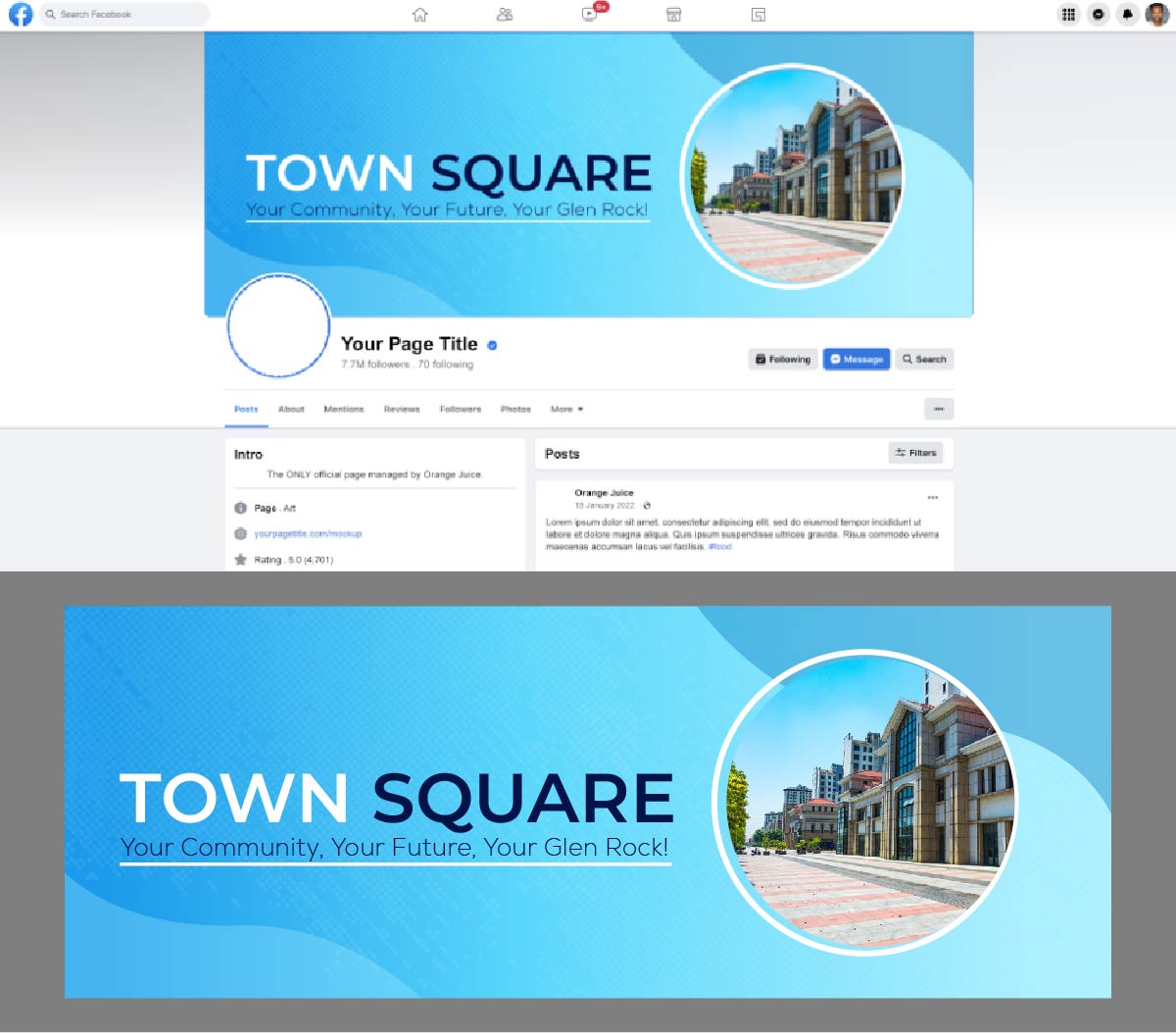The width and height of the screenshot is (1176, 1033).
Task: Click the Gaming icon in top bar
Action: coord(758,15)
